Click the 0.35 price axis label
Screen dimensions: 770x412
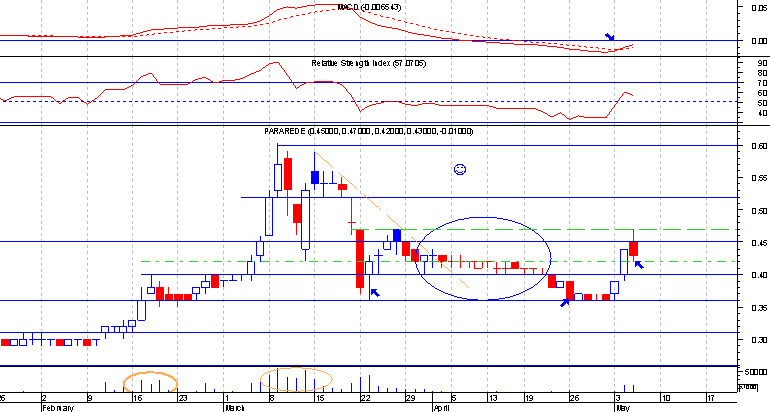point(760,308)
